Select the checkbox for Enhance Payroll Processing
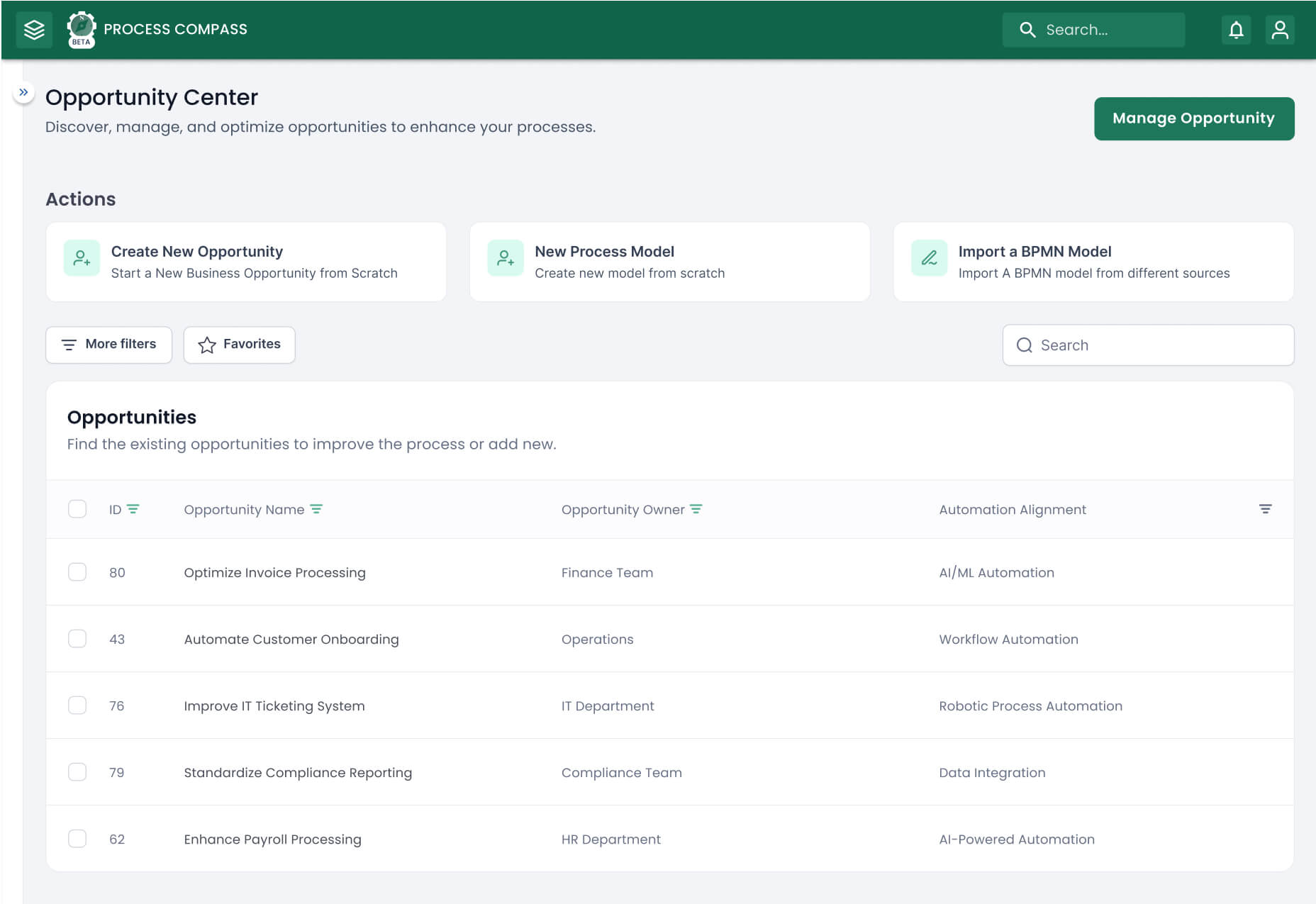The image size is (1316, 904). [77, 839]
